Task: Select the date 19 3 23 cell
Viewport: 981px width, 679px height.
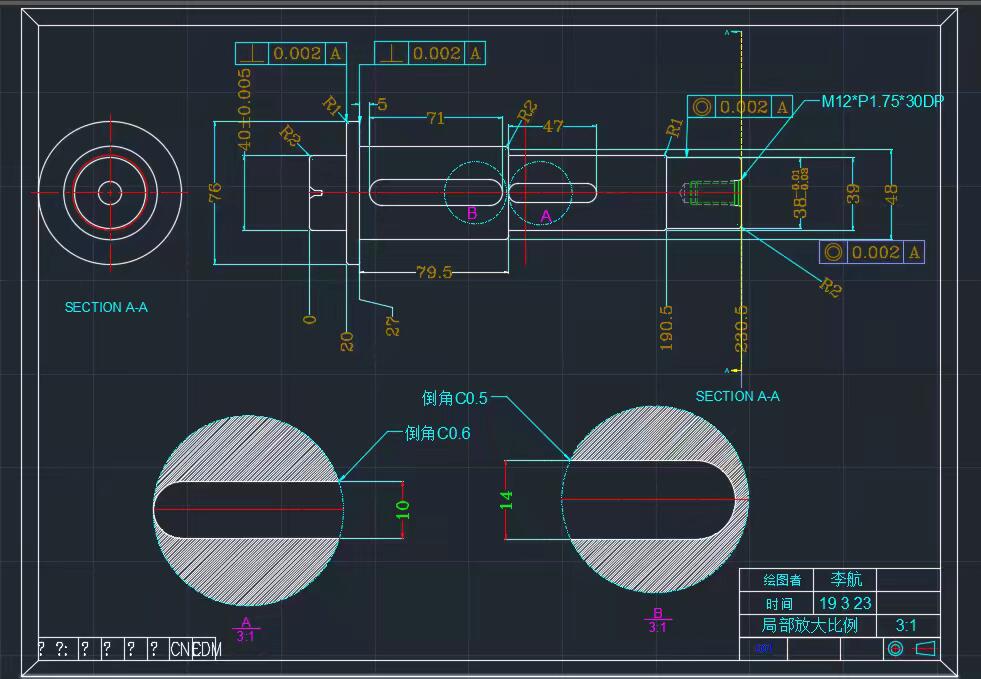Action: 845,603
